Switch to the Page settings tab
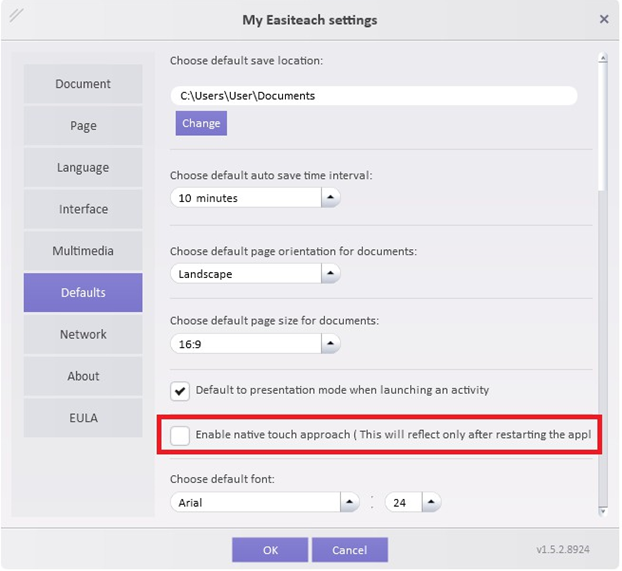The width and height of the screenshot is (622, 571). click(x=83, y=126)
